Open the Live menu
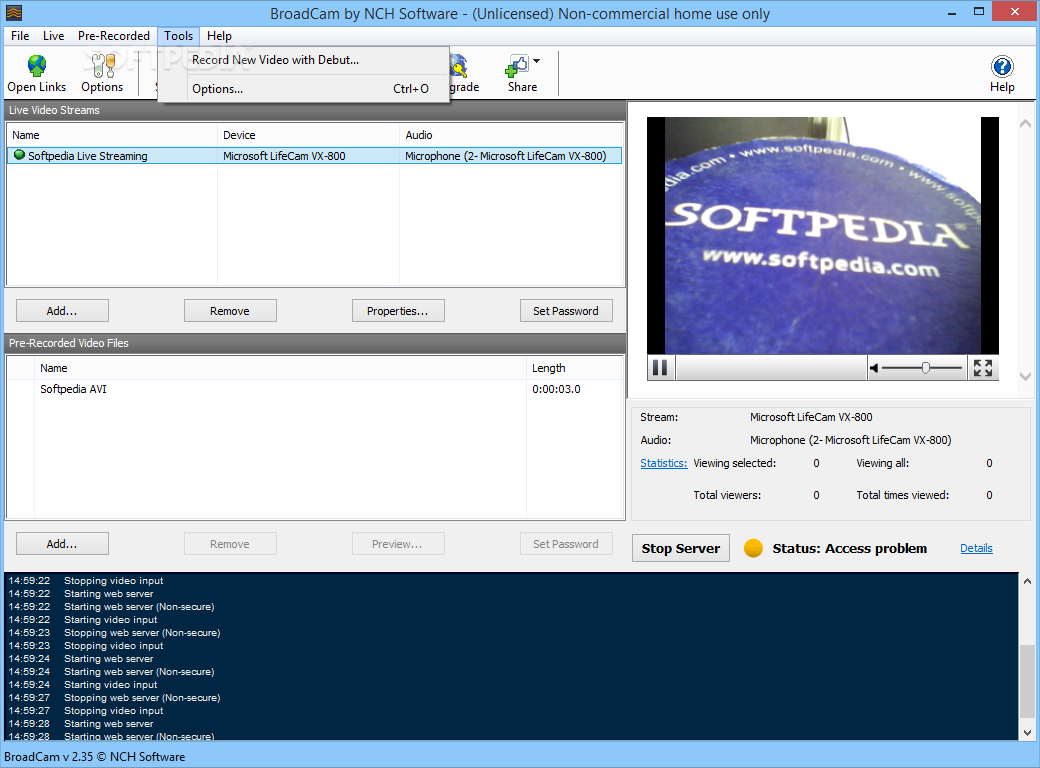This screenshot has height=768, width=1040. pyautogui.click(x=54, y=36)
